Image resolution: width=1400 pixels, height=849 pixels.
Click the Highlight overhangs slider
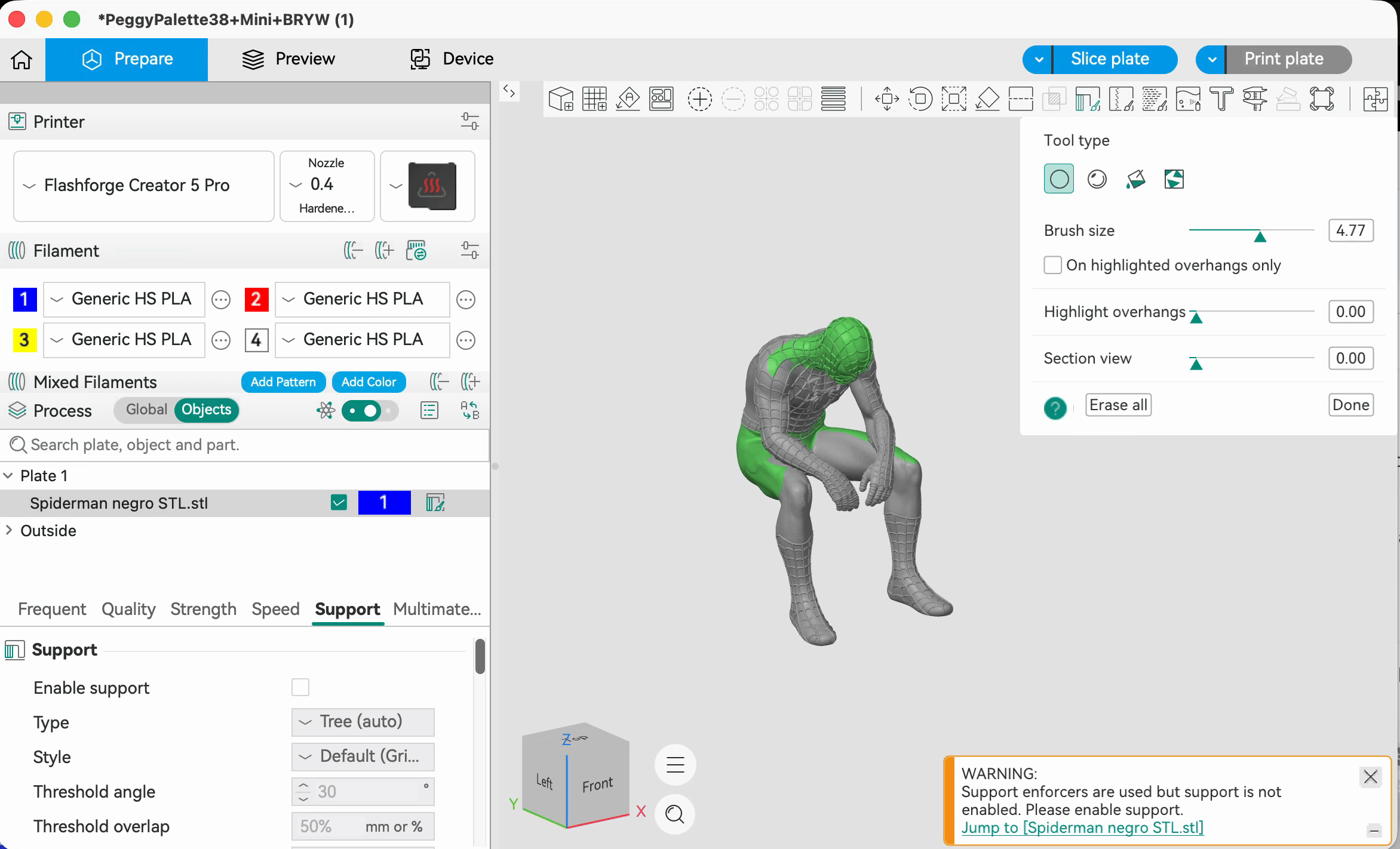(1251, 312)
